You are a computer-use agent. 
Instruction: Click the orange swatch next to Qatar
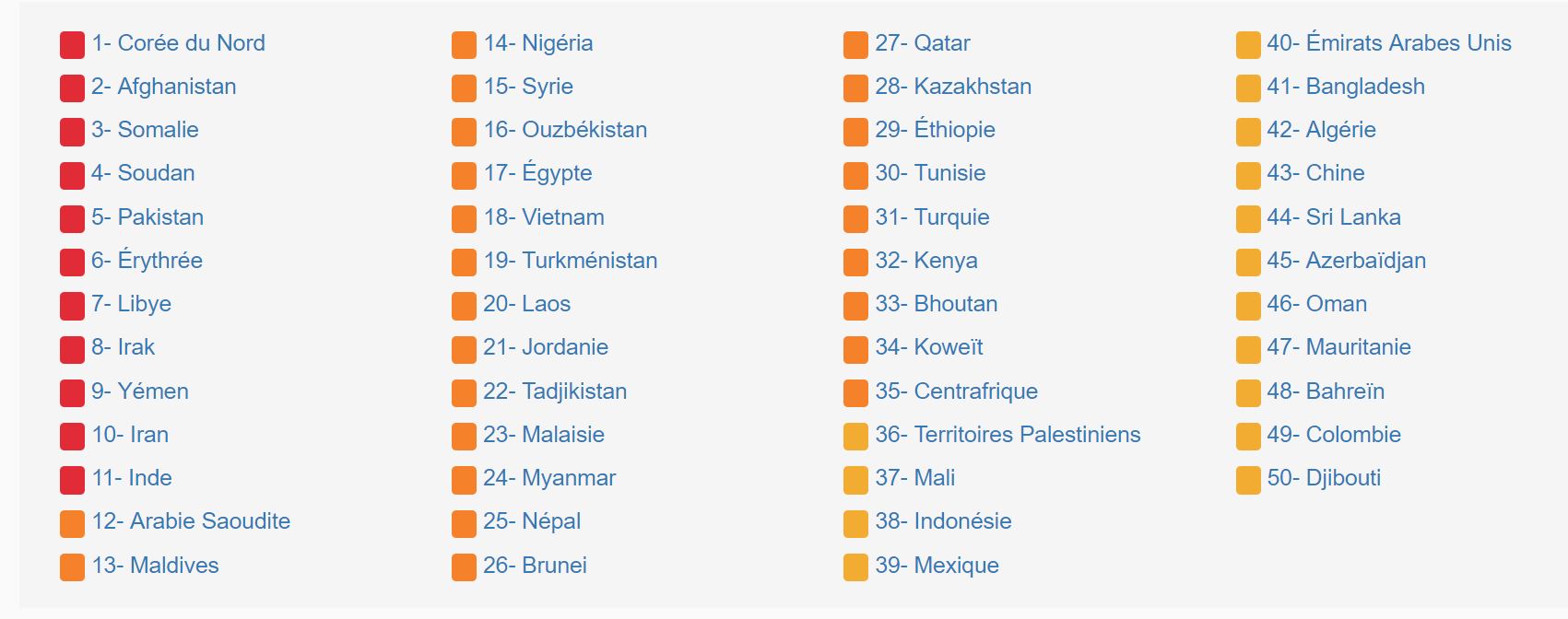pos(855,45)
